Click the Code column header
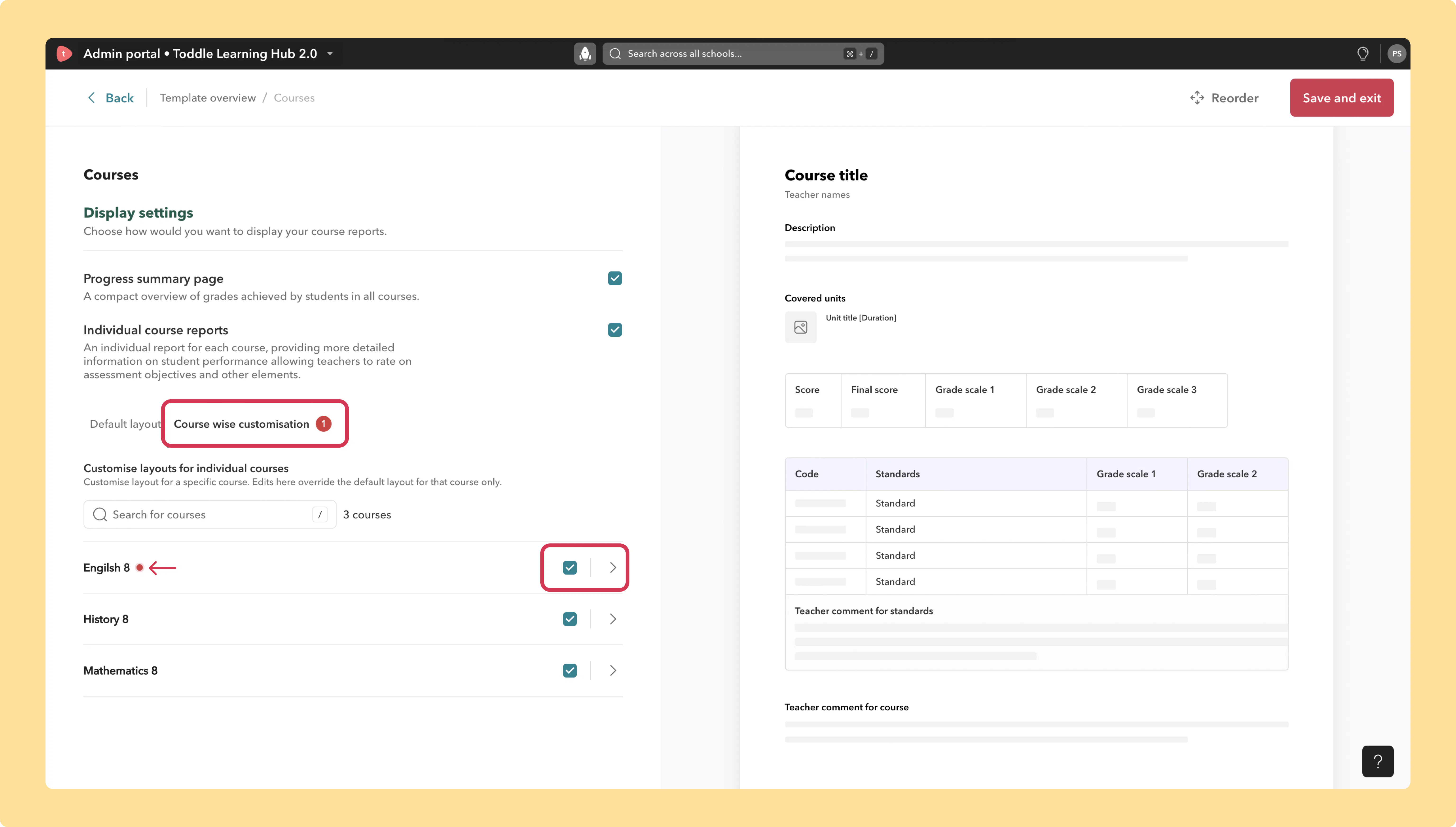Viewport: 1456px width, 827px height. 807,474
